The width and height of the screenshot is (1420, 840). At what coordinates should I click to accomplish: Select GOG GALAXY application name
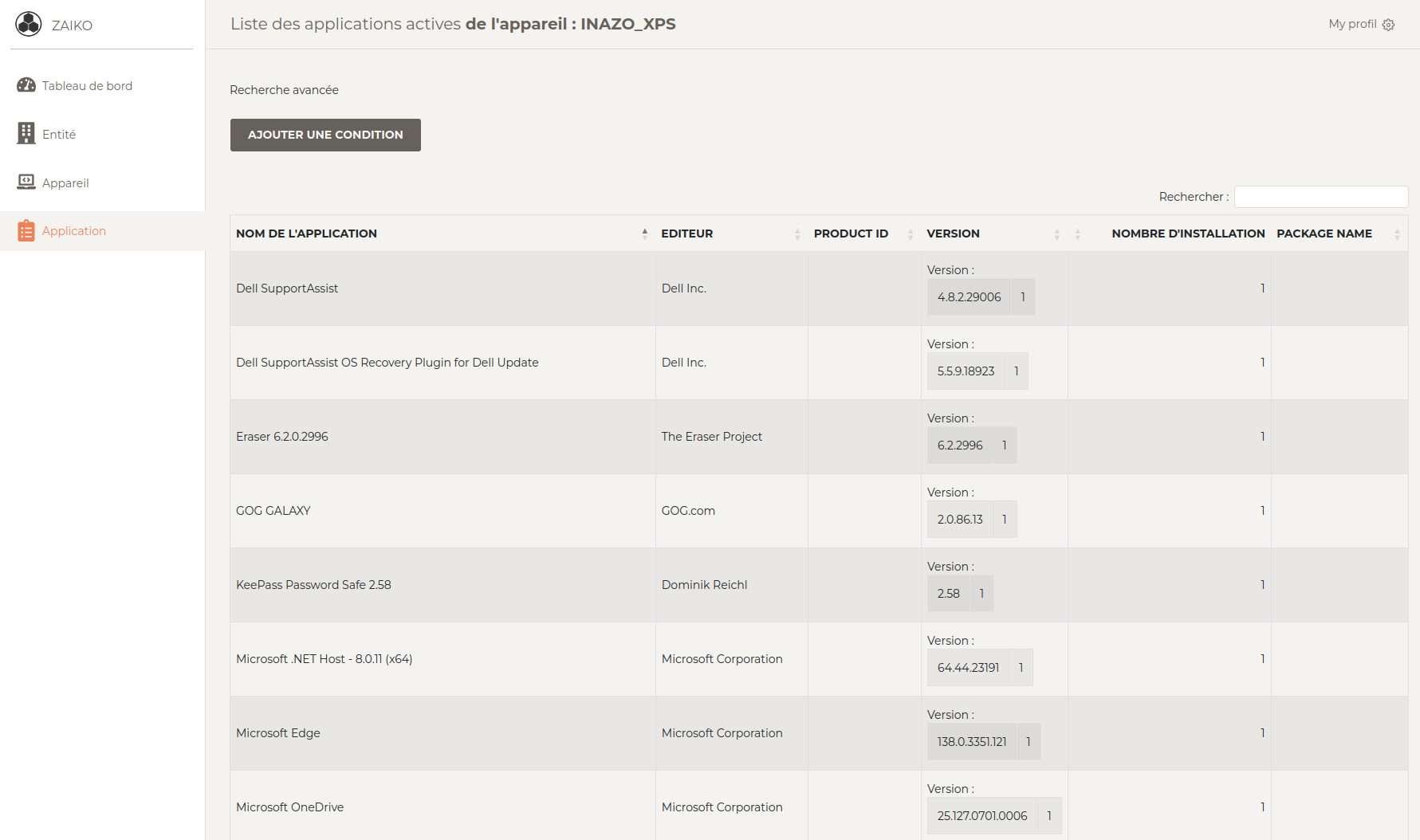[273, 511]
